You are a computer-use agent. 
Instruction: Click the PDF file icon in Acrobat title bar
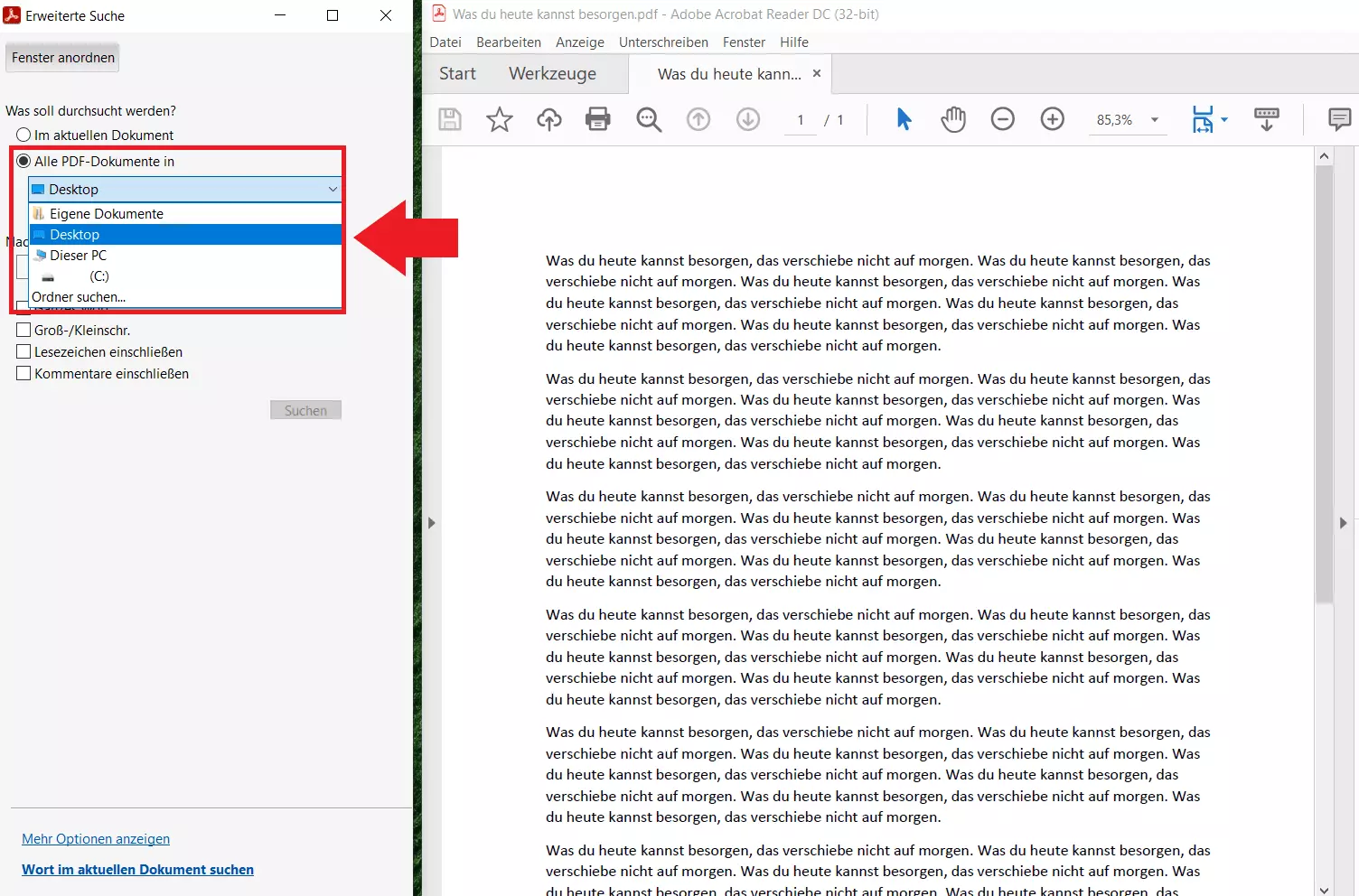click(x=439, y=14)
